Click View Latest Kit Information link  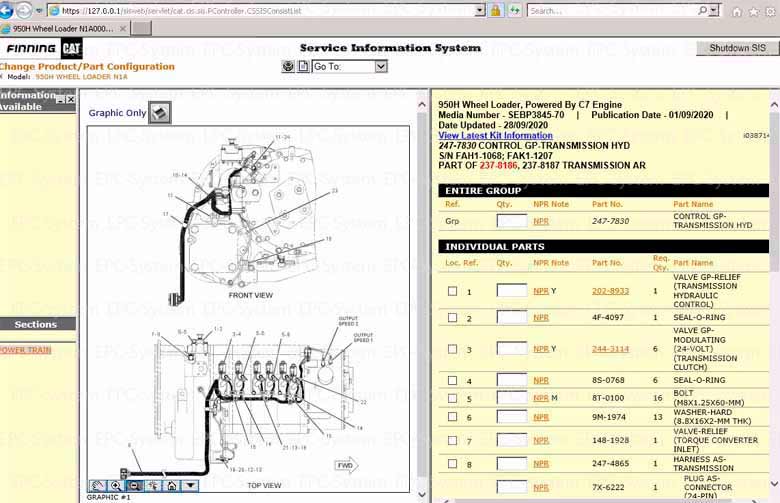495,135
